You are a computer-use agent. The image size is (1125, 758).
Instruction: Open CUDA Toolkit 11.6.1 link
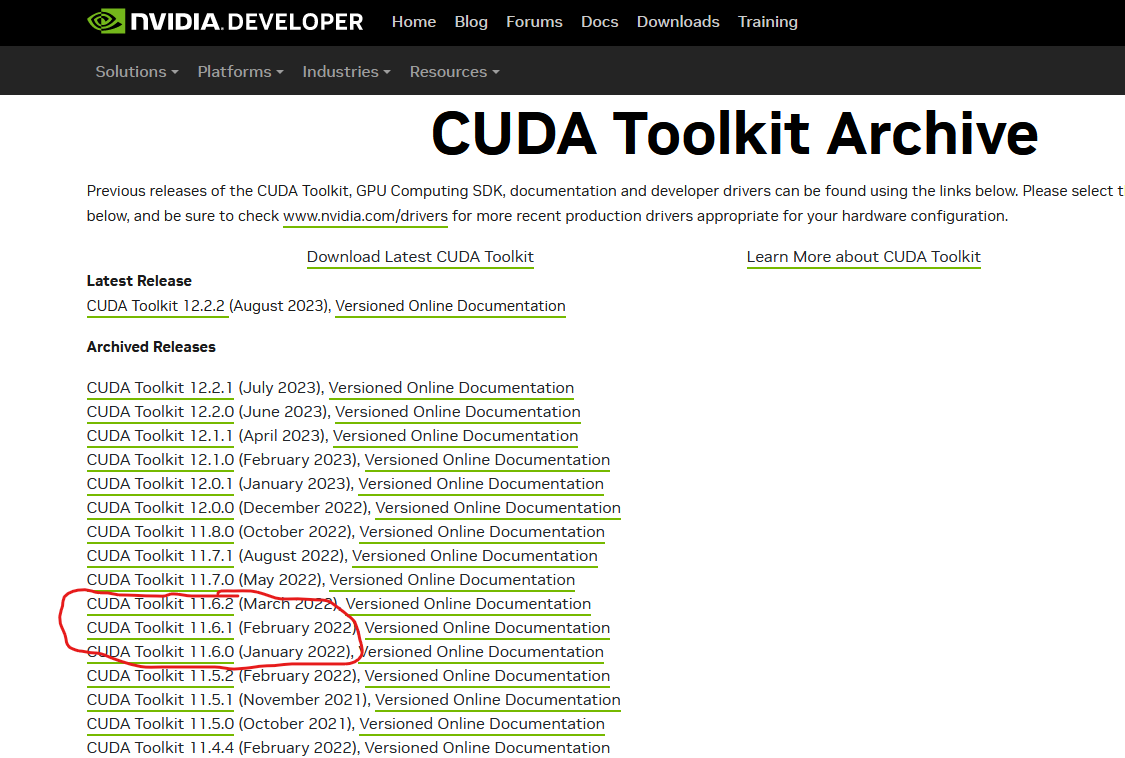tap(160, 628)
